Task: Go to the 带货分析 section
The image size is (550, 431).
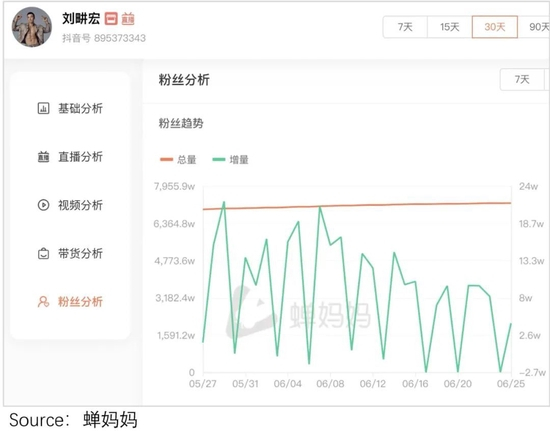Action: point(70,253)
